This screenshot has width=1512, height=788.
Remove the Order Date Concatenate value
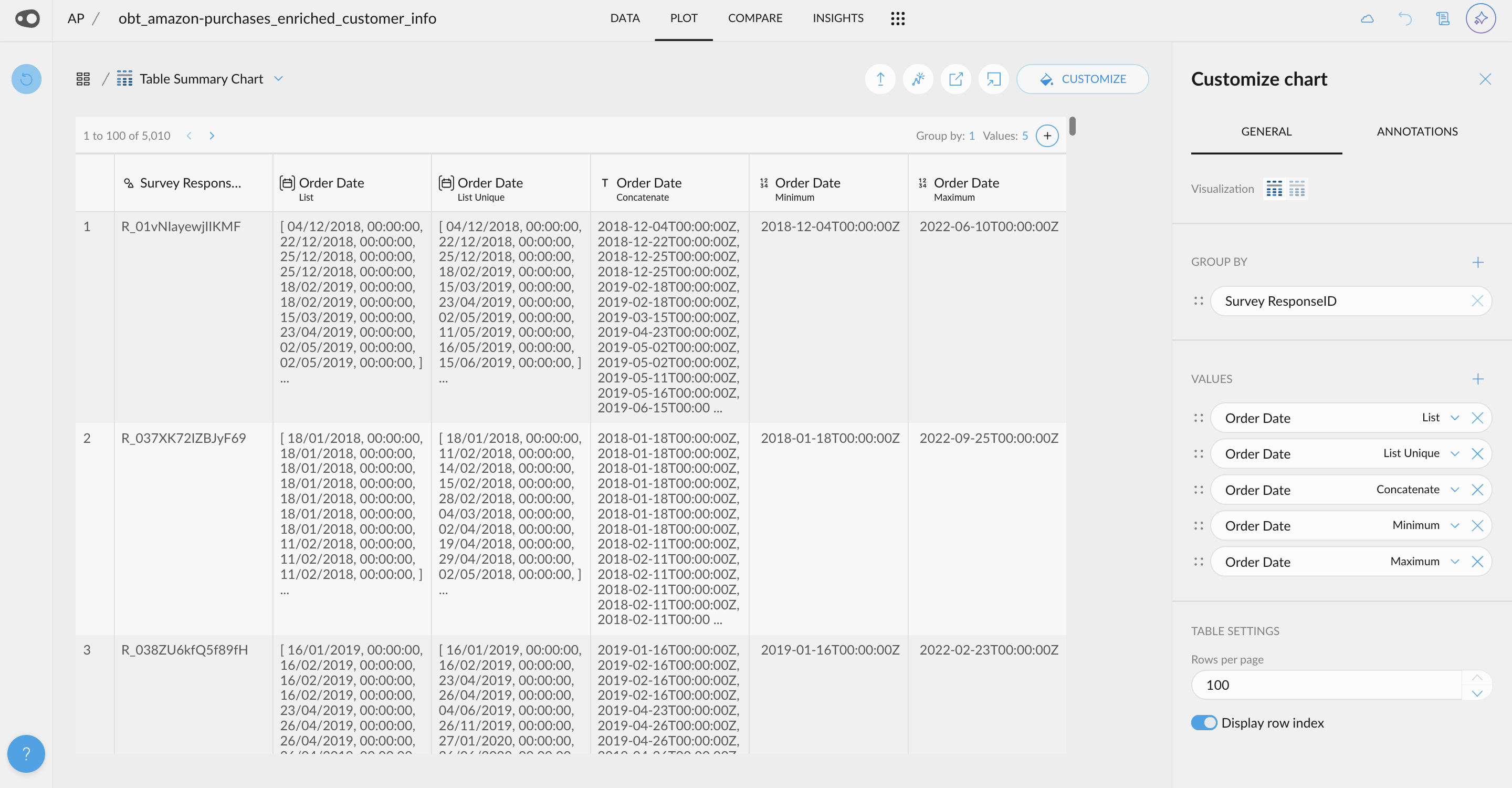point(1477,490)
